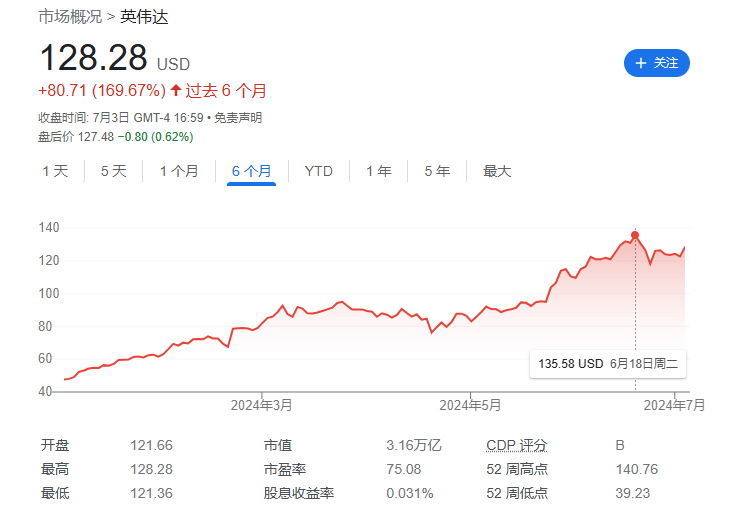The width and height of the screenshot is (736, 511).
Task: Click the 市盈率 value 75.08
Action: click(x=404, y=469)
